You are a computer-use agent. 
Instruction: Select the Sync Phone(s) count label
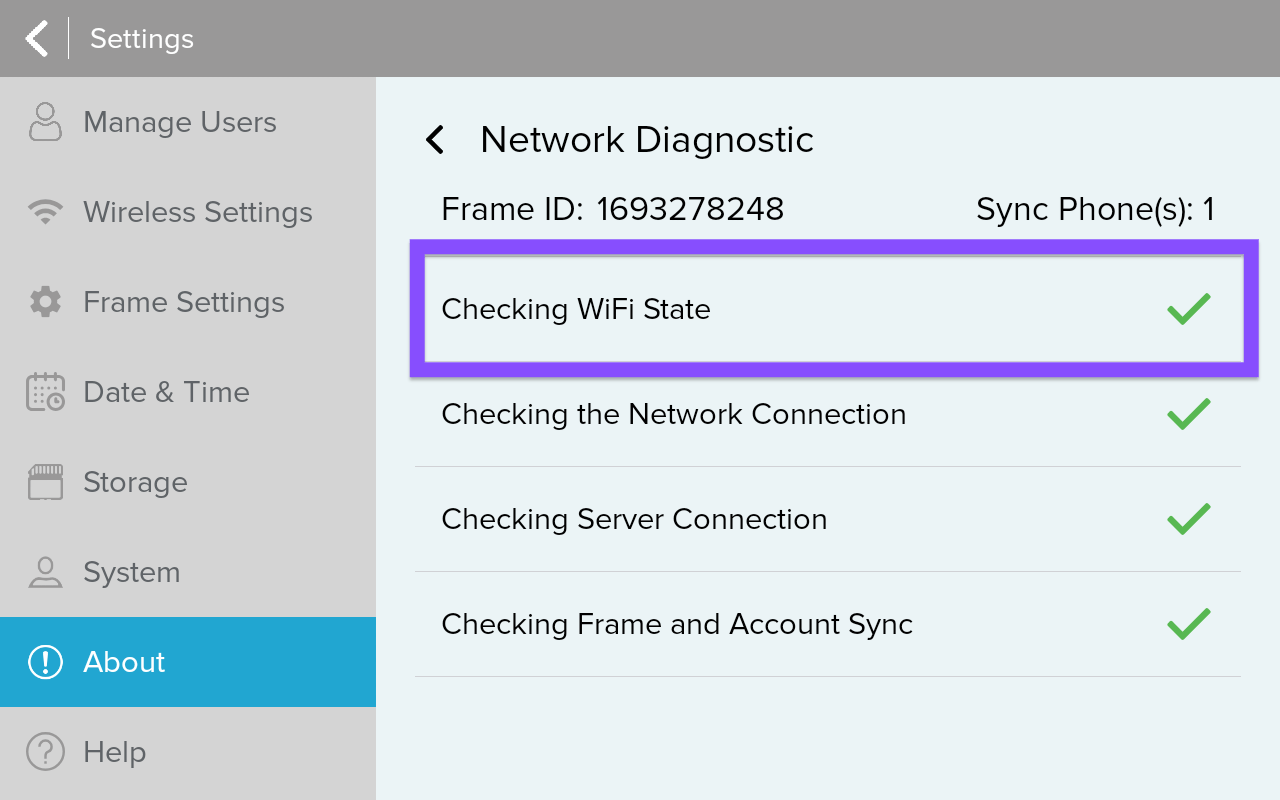click(x=1095, y=209)
